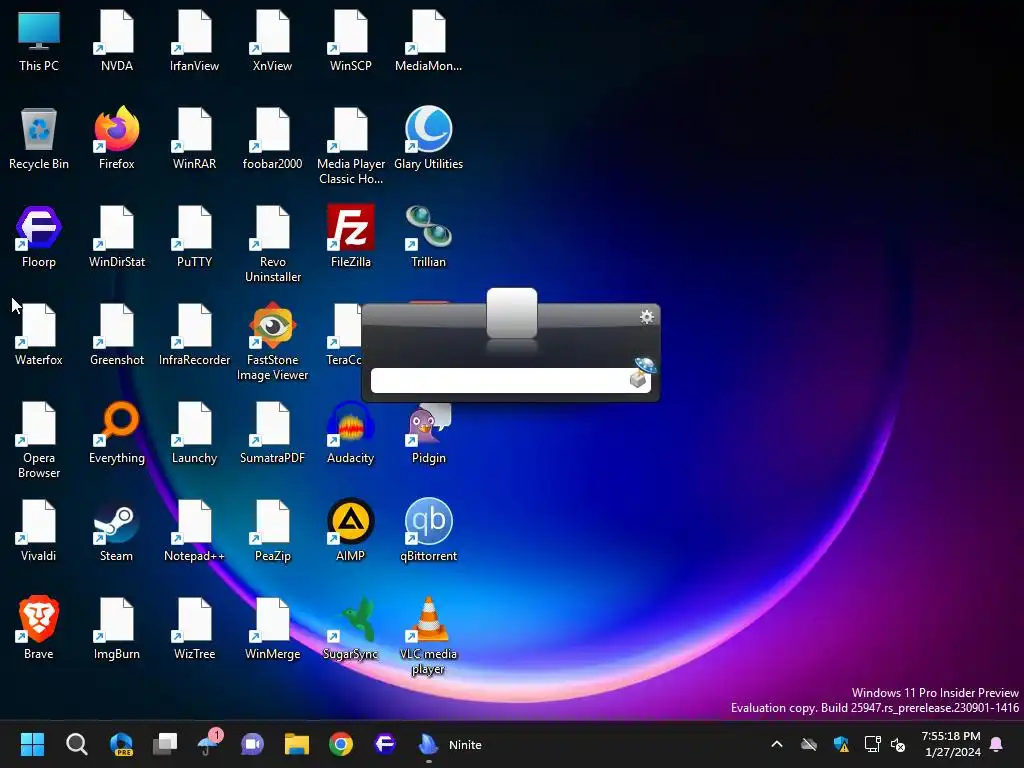Select the Steam desktop icon

[x=117, y=531]
